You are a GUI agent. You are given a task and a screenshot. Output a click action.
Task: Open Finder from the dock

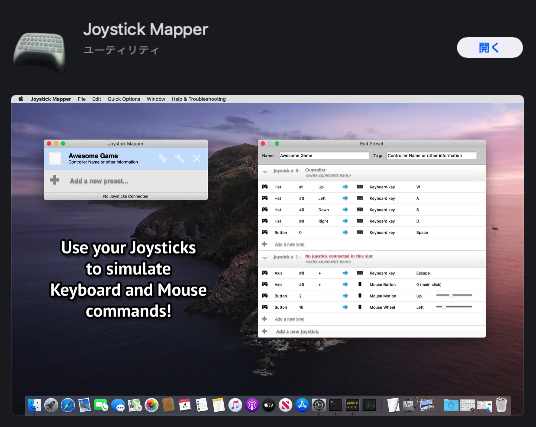tap(34, 405)
